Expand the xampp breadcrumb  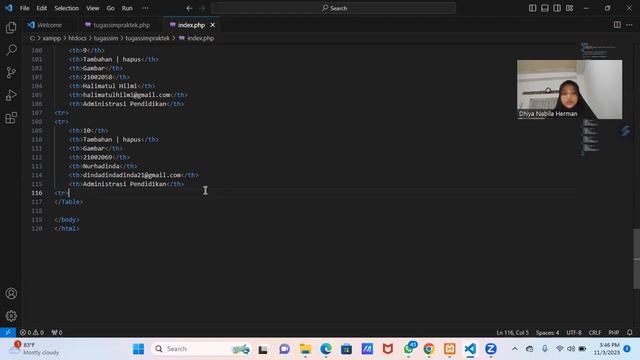point(51,38)
